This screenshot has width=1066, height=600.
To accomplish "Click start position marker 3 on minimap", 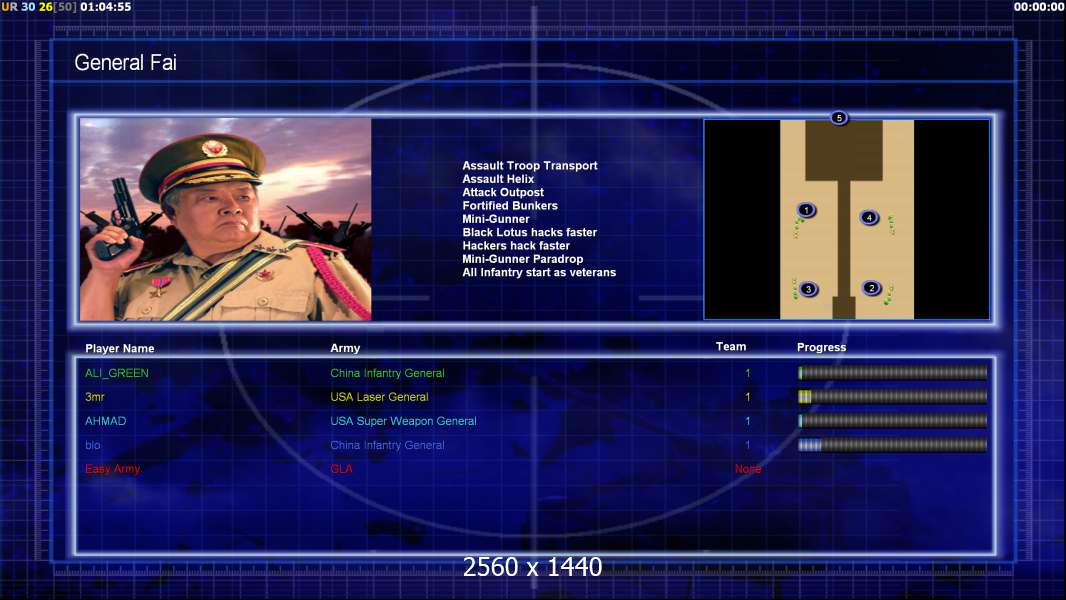I will pyautogui.click(x=808, y=289).
